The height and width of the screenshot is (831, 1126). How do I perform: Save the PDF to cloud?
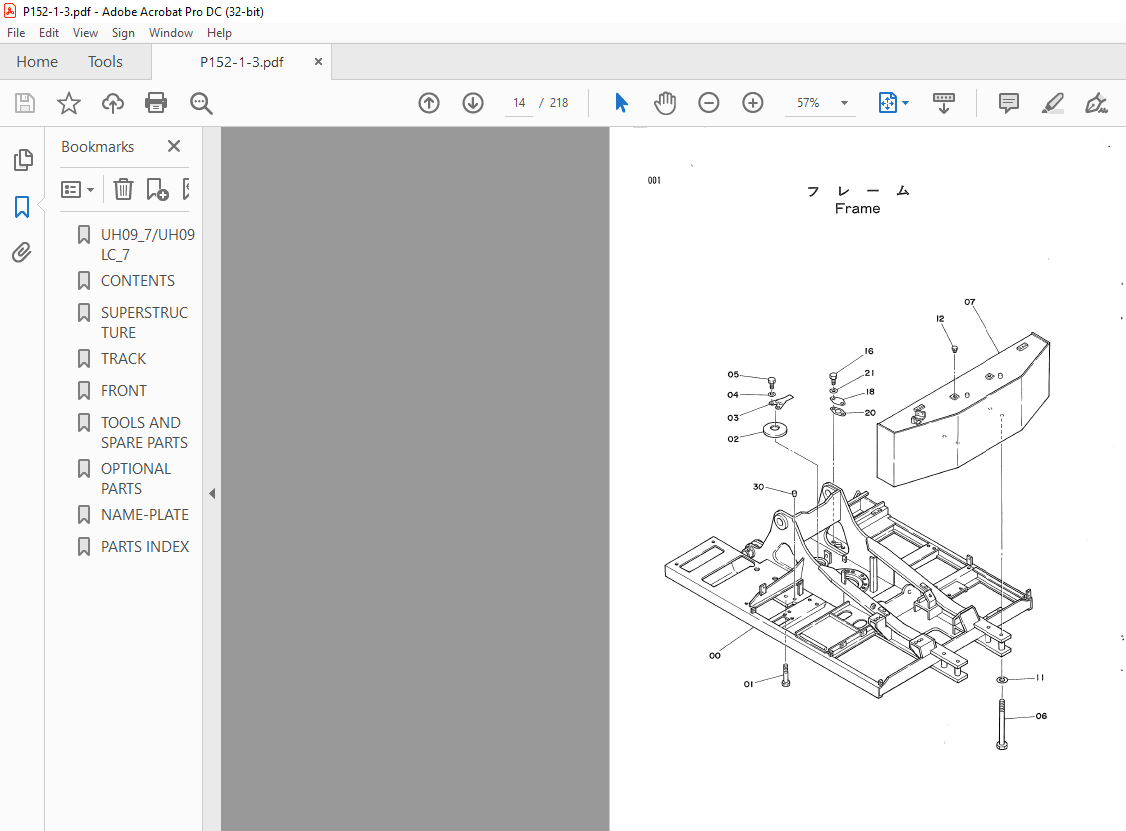coord(112,102)
